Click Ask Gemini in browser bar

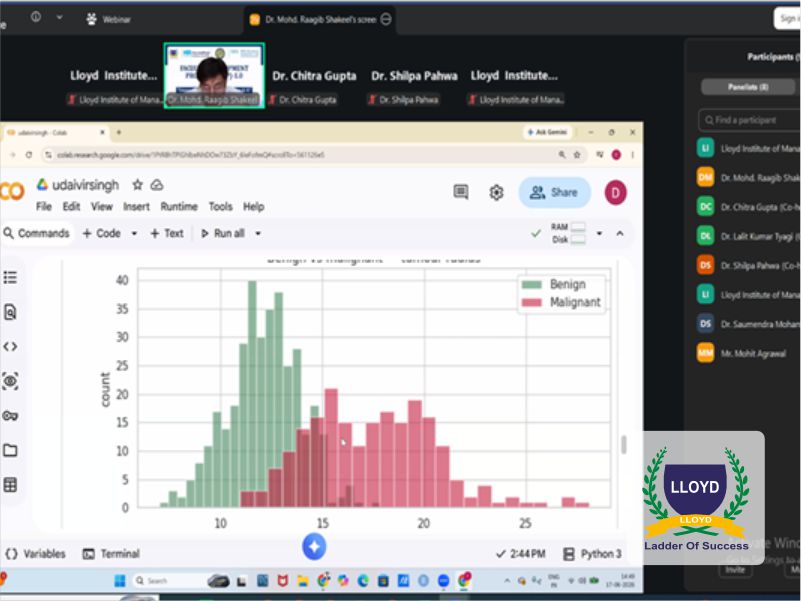pyautogui.click(x=548, y=132)
